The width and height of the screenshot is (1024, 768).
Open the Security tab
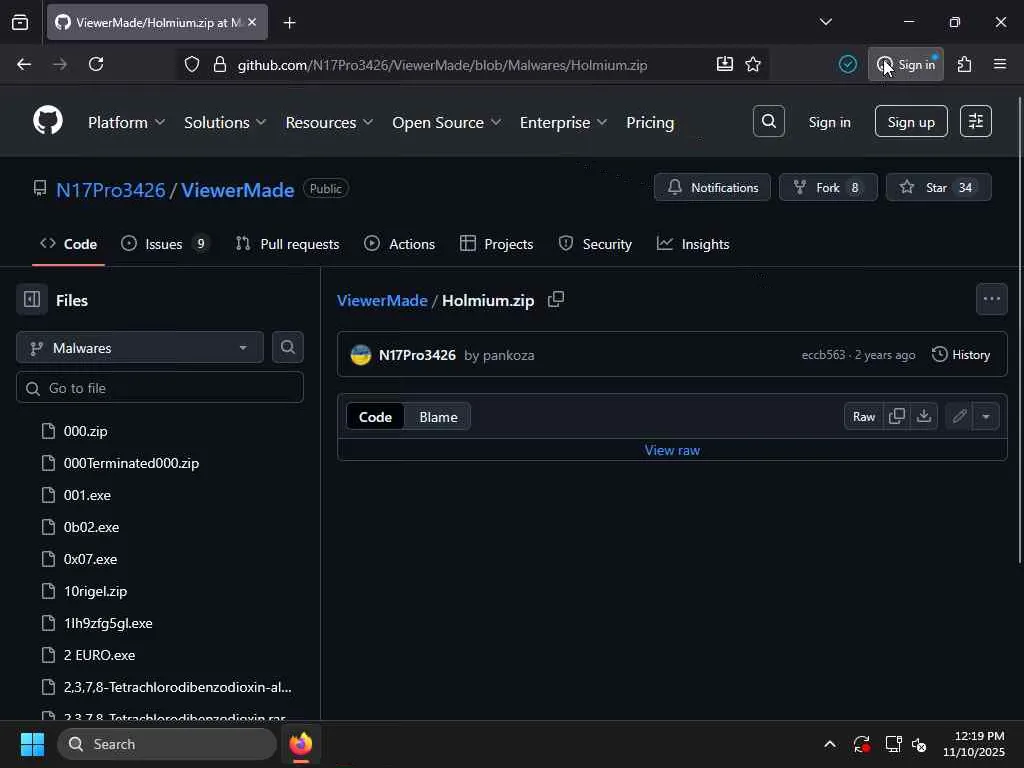595,244
